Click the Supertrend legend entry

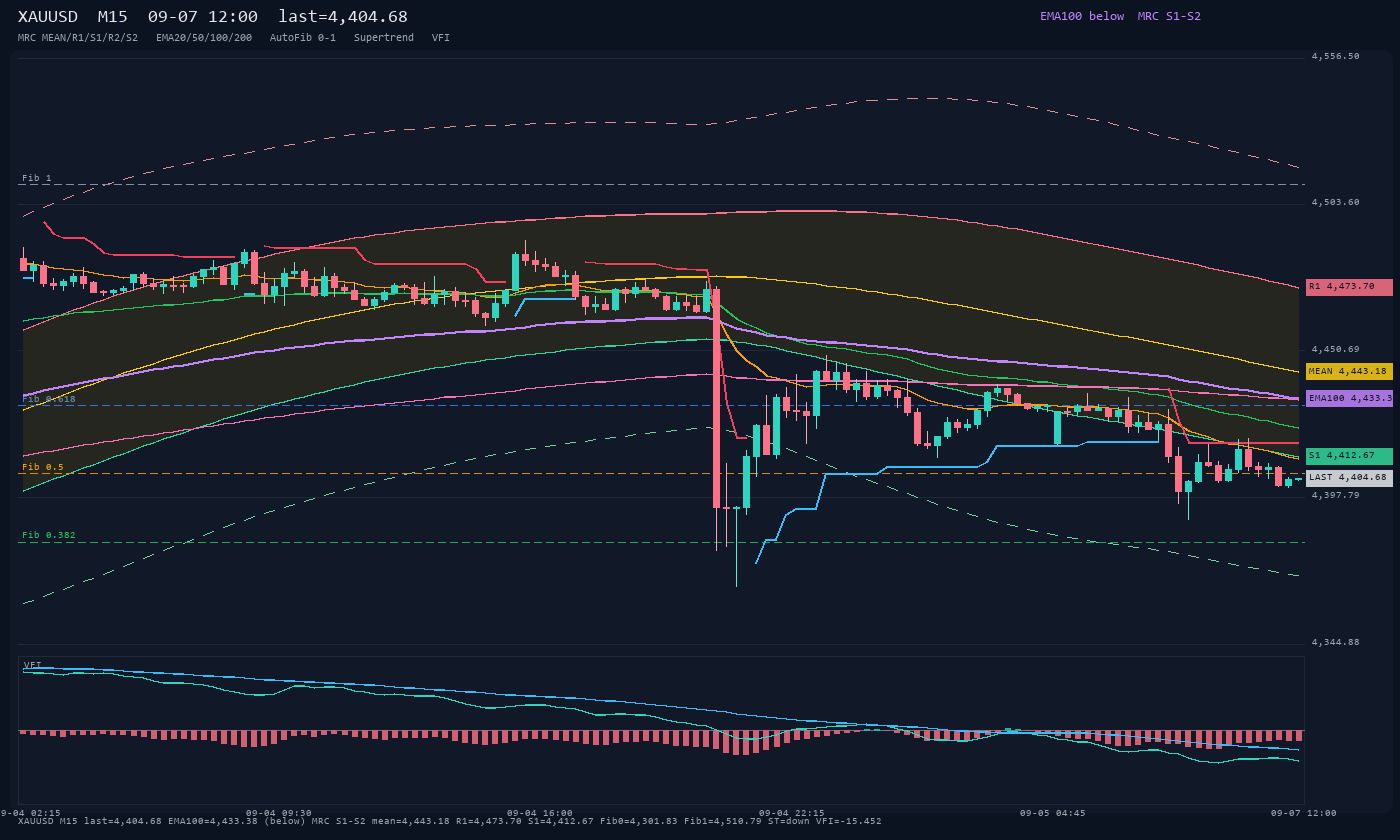(x=384, y=38)
